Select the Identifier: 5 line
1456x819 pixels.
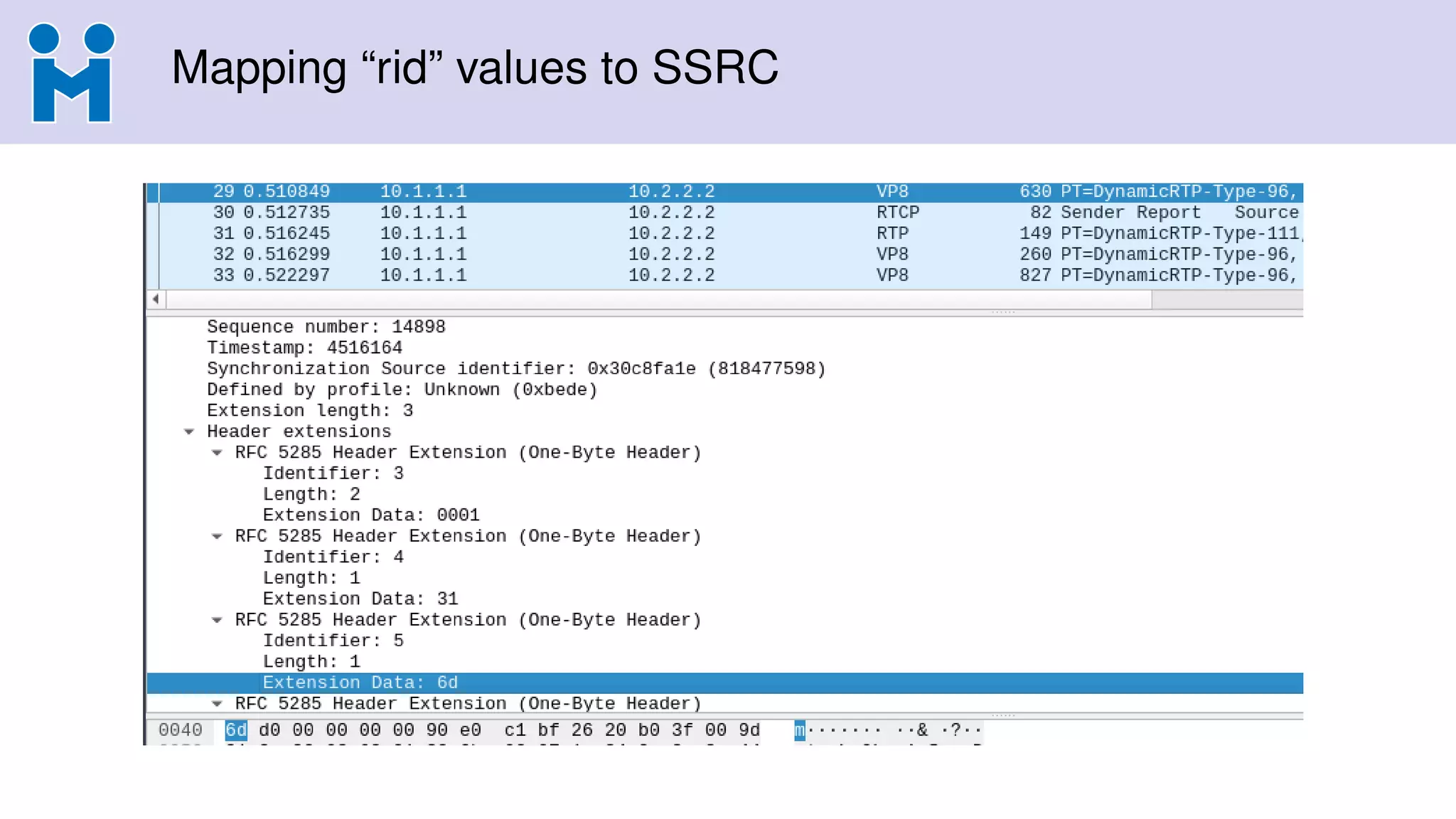[x=333, y=641]
